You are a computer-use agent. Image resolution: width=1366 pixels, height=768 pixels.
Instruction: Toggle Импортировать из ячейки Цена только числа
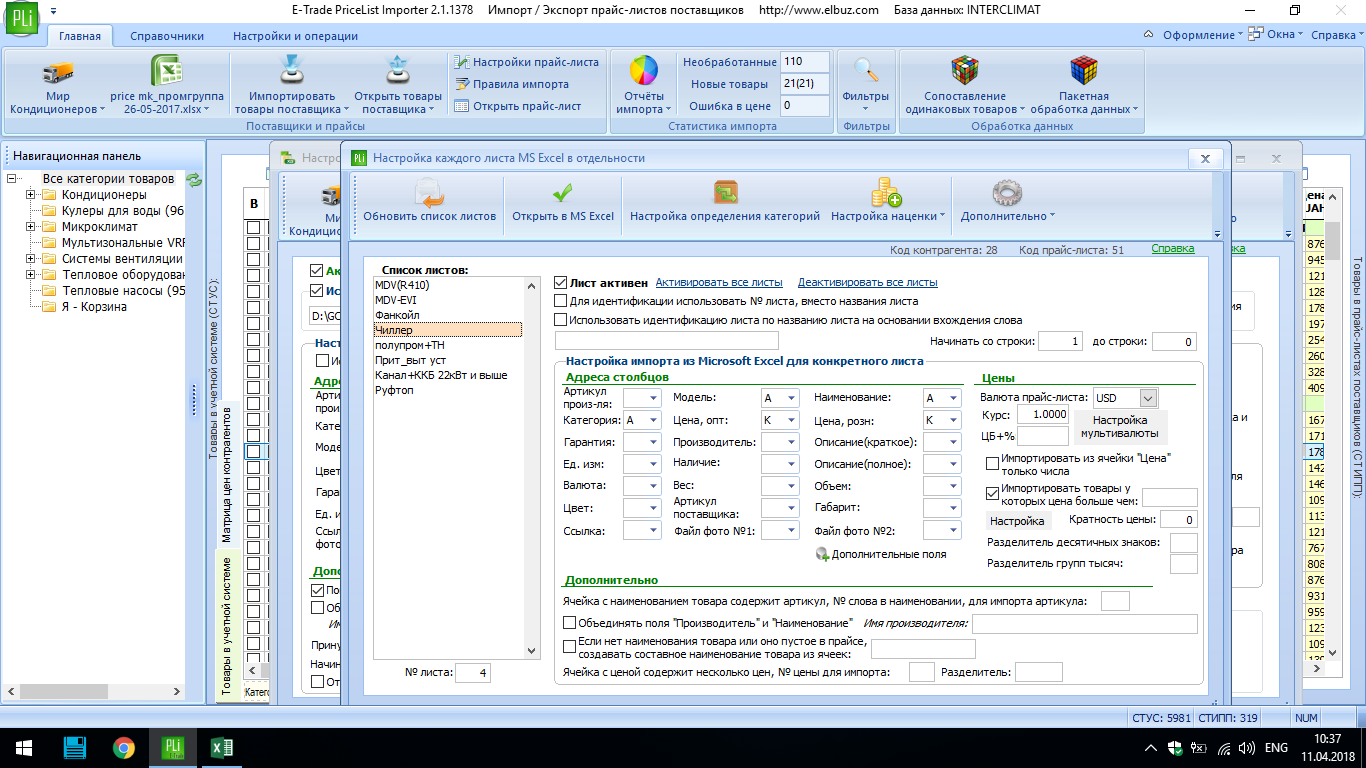[x=993, y=463]
